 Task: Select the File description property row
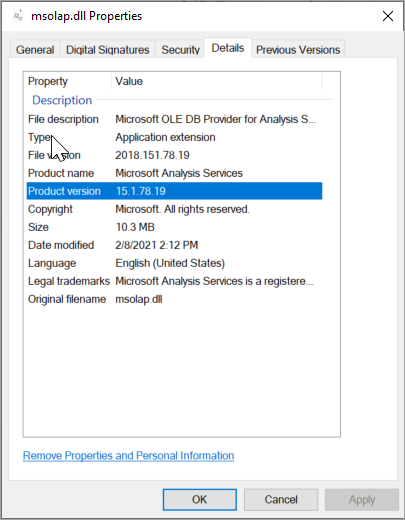coord(174,119)
